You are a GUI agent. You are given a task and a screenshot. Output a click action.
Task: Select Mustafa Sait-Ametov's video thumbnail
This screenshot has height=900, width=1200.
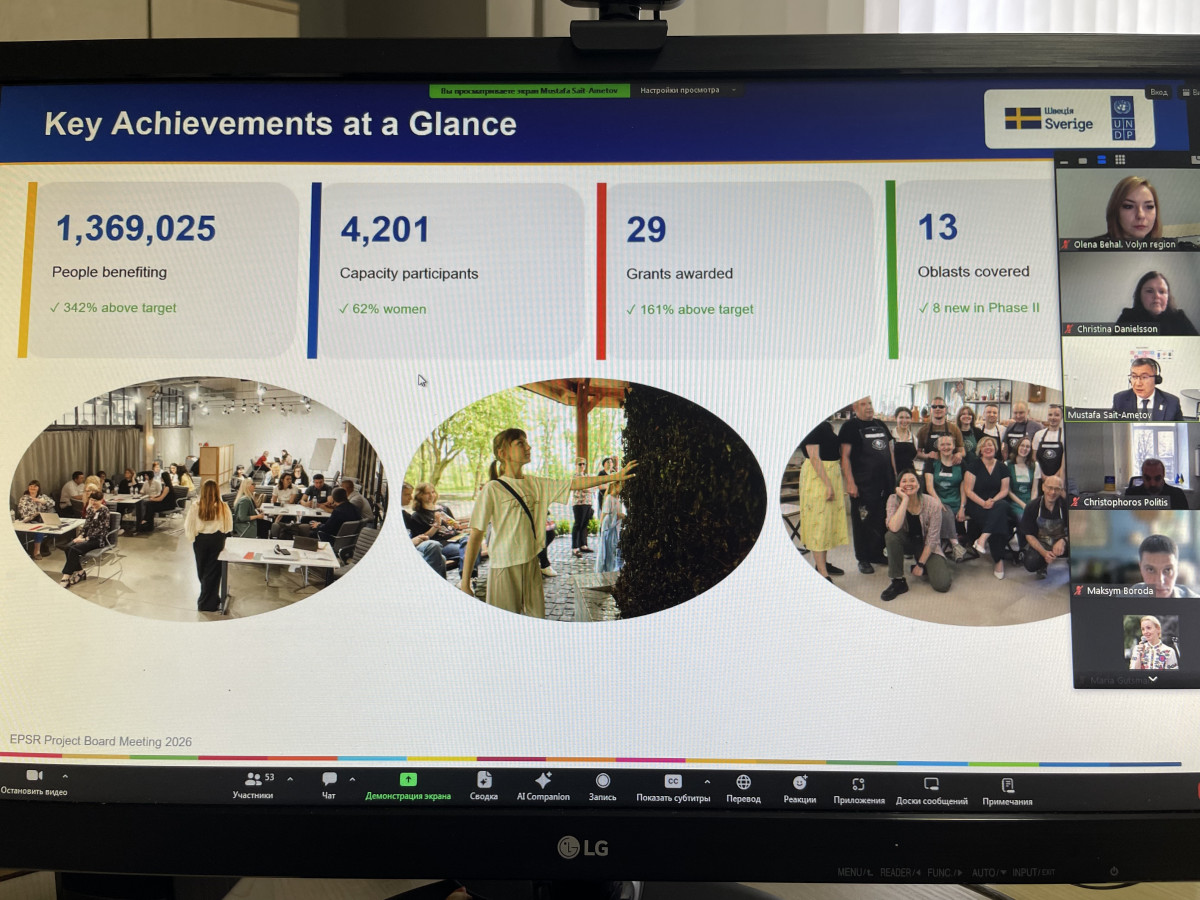coord(1130,379)
